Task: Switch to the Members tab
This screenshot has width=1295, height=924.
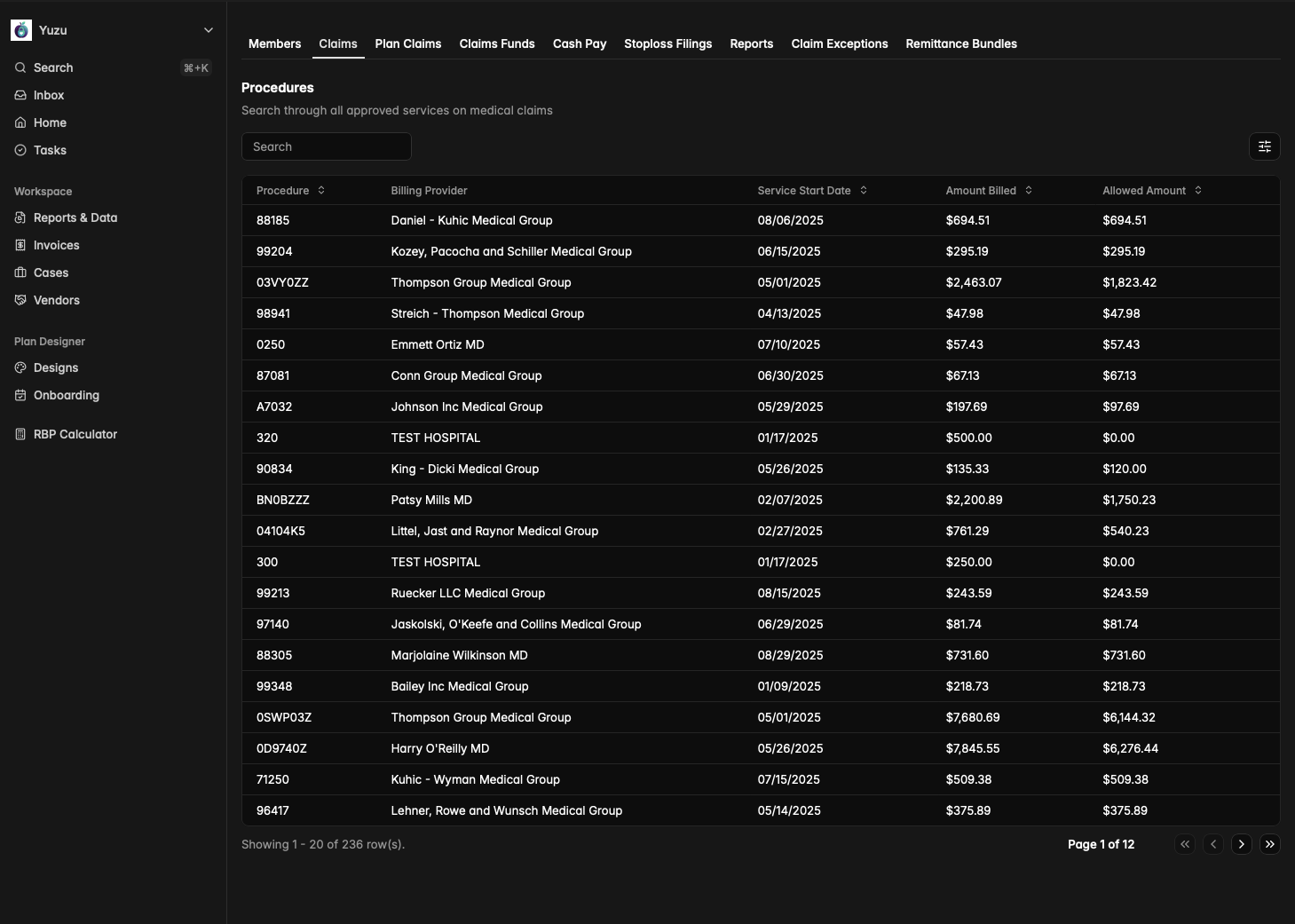Action: 274,43
